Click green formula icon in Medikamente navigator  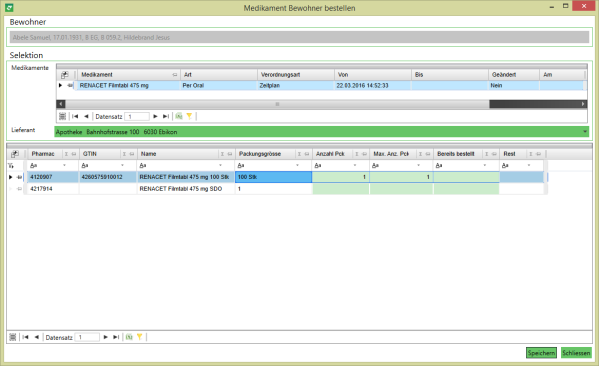tap(179, 116)
